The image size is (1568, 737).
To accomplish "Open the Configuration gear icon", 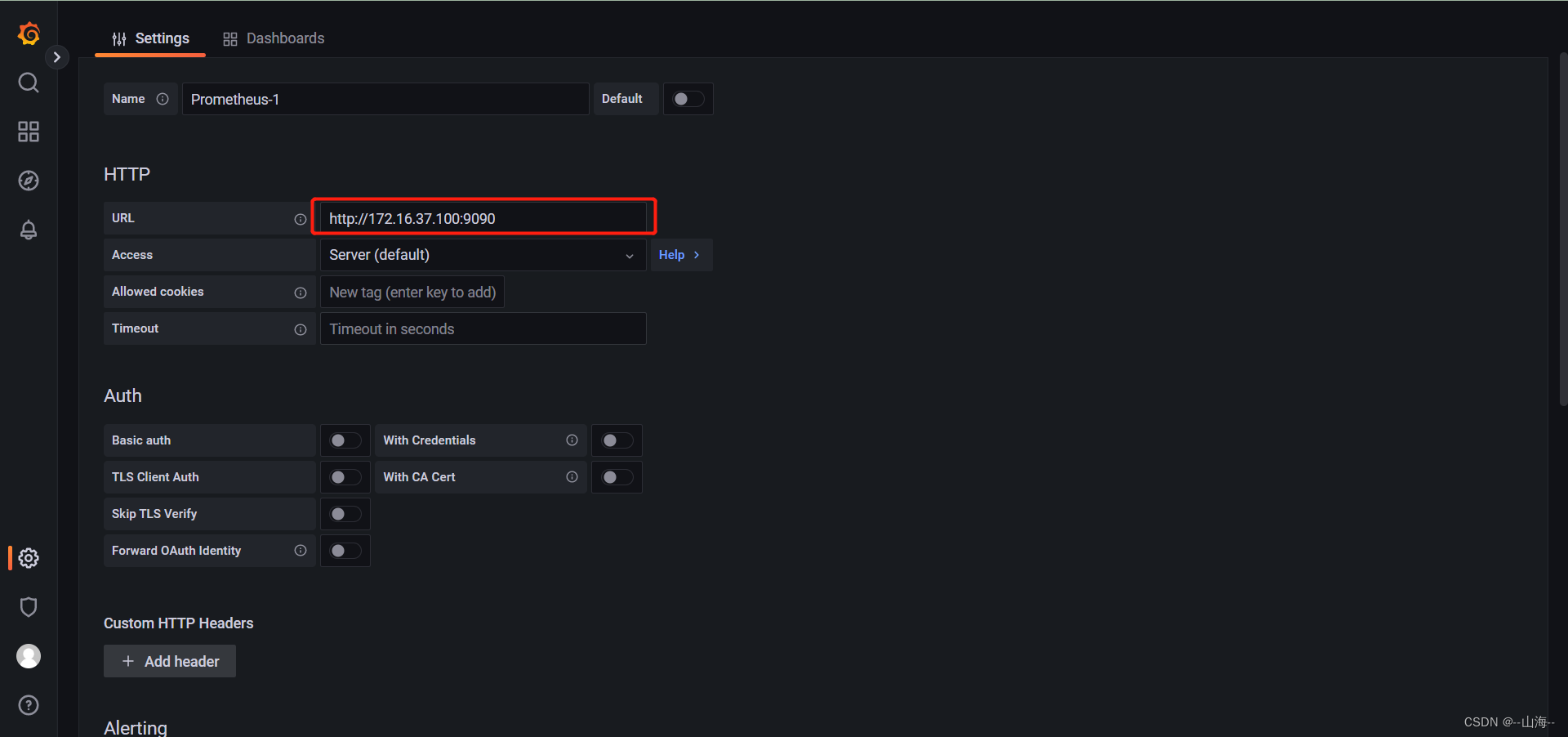I will pos(29,558).
